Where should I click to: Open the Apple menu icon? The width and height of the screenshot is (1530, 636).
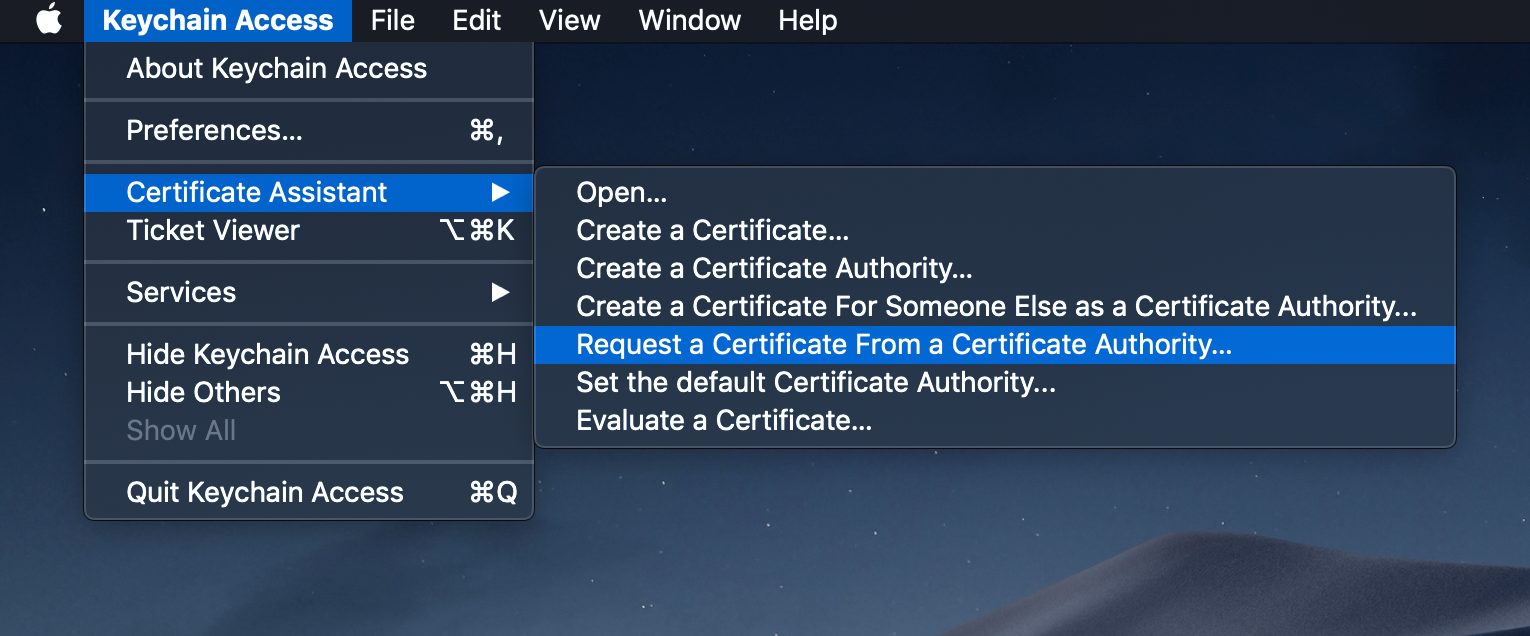coord(49,20)
